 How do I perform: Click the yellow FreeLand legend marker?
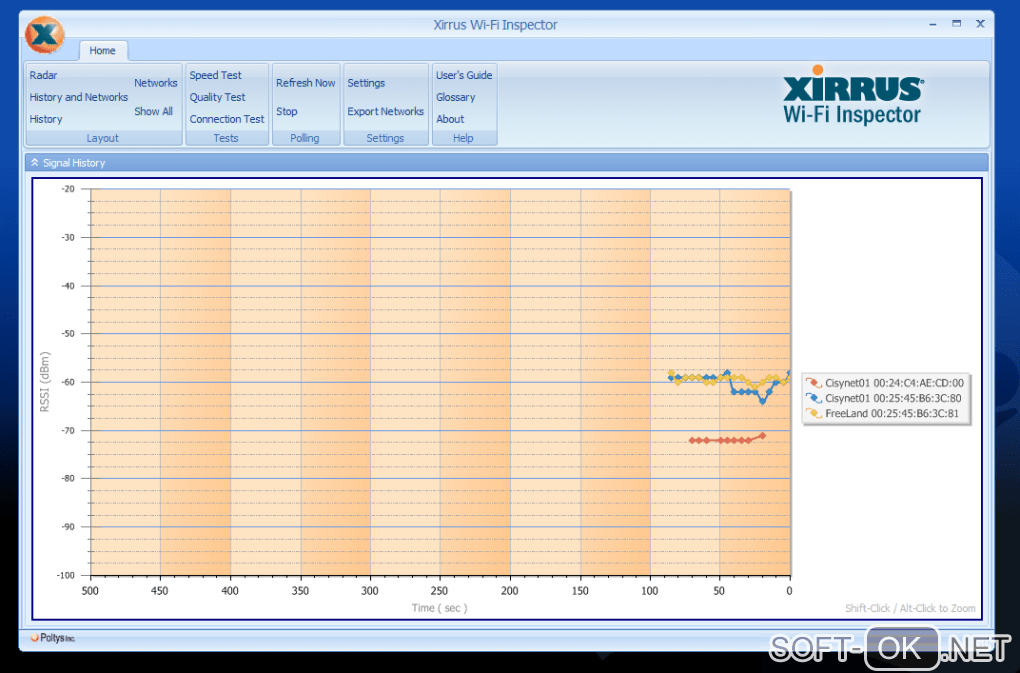point(814,413)
